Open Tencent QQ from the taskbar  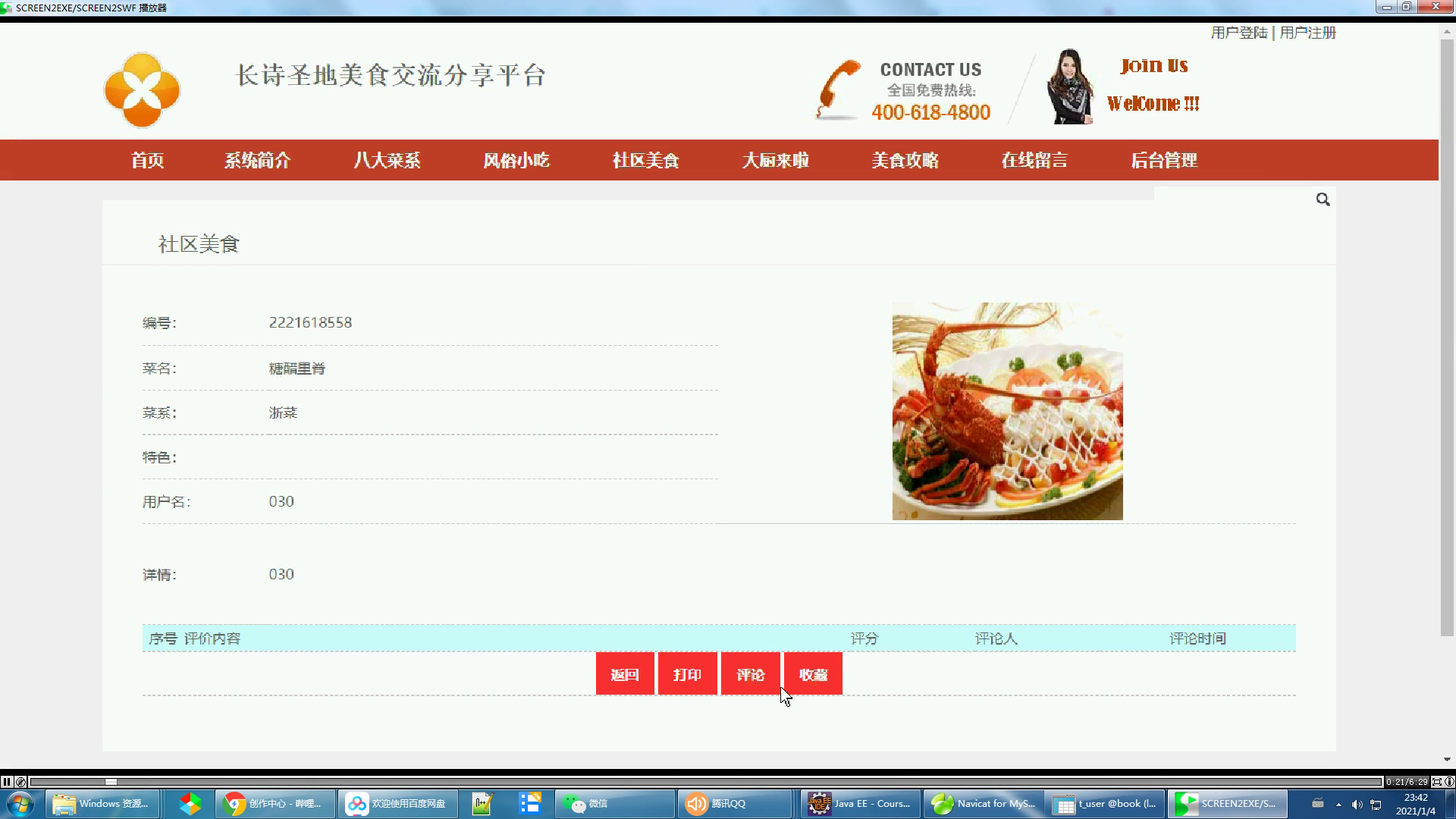click(x=735, y=804)
